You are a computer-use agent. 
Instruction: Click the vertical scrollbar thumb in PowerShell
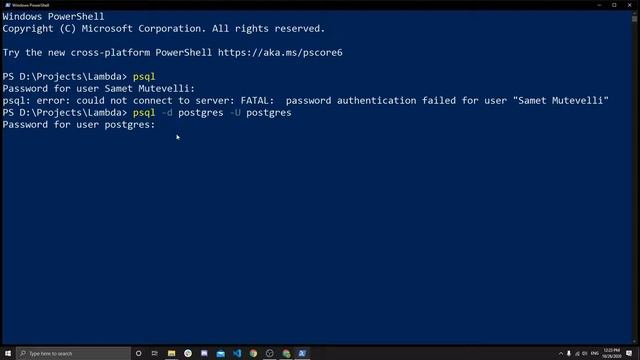634,18
